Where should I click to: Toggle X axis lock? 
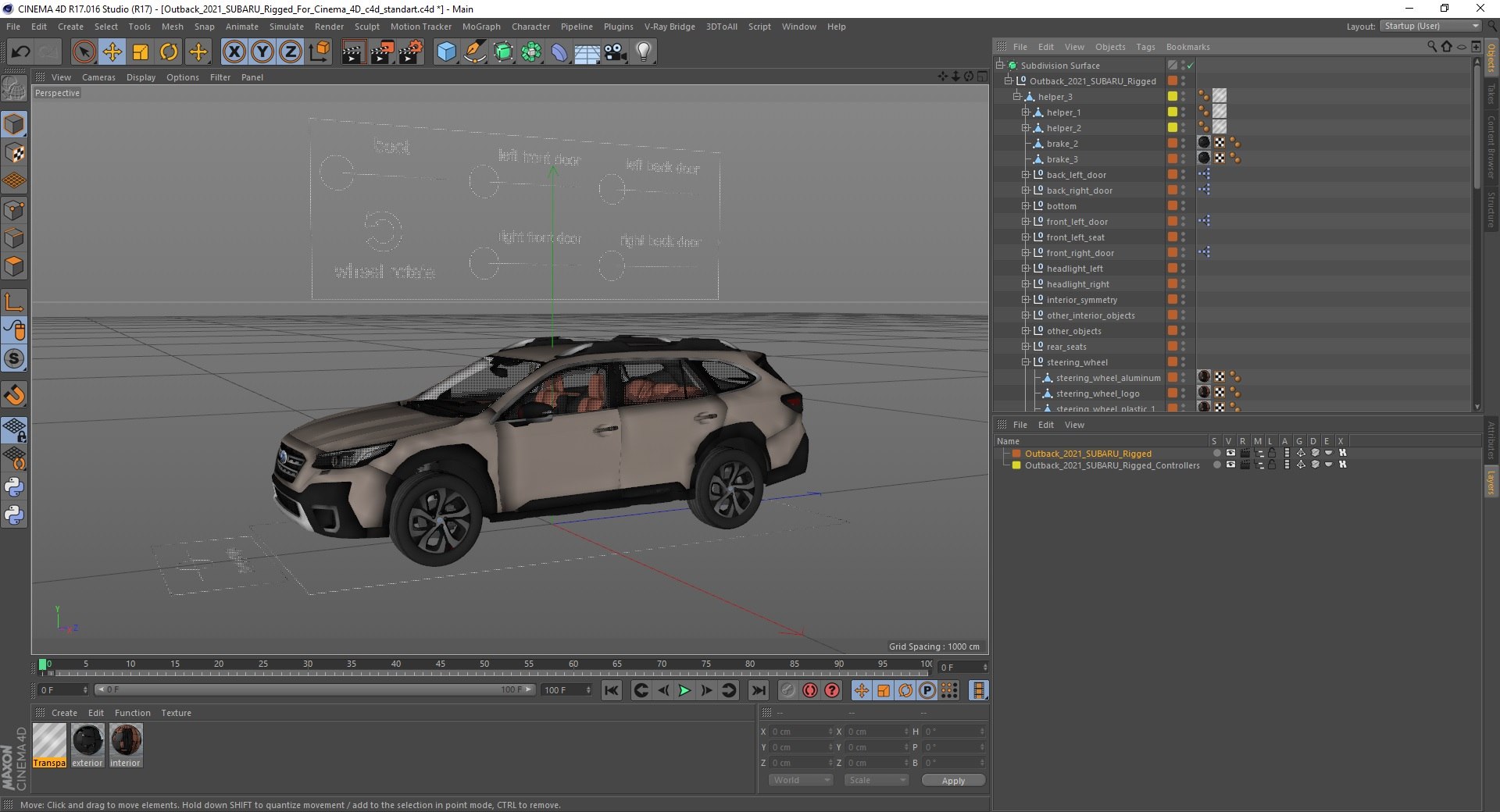coord(234,52)
